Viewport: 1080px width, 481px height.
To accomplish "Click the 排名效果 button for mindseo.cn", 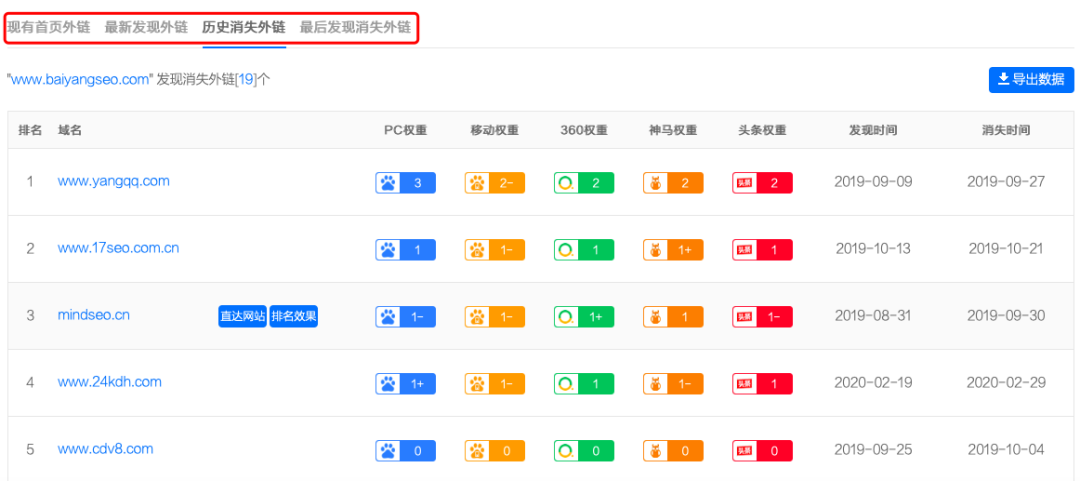I will [293, 316].
